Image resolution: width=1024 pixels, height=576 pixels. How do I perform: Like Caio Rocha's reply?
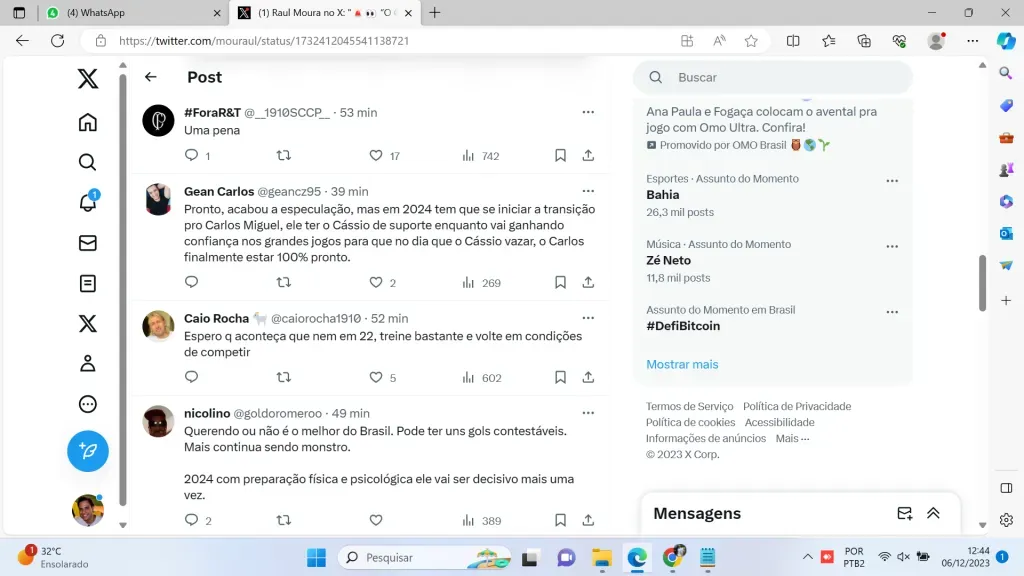point(376,378)
